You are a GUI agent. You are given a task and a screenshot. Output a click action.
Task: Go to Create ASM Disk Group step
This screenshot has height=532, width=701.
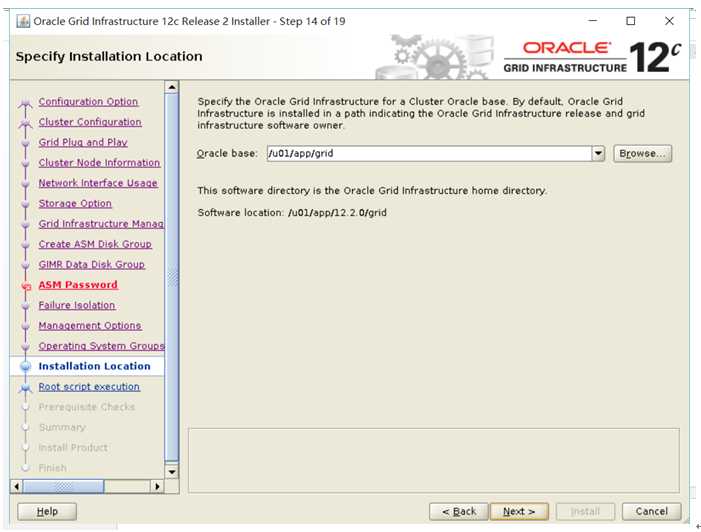click(x=95, y=244)
